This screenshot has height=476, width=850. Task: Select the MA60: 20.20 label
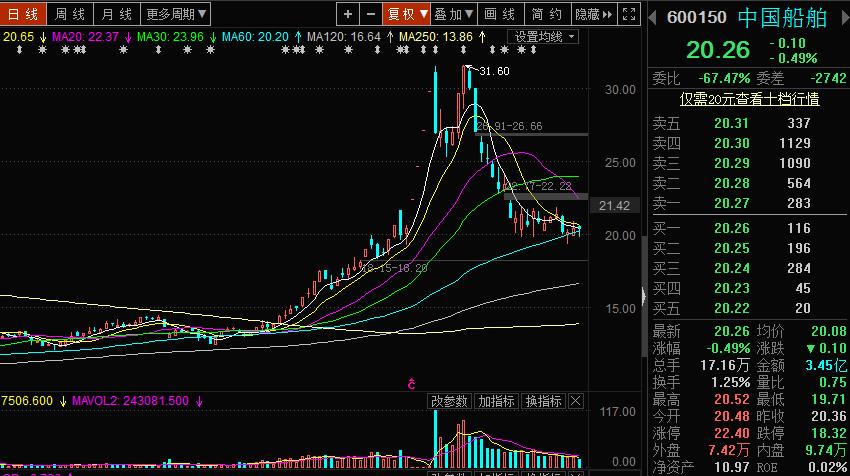coord(255,37)
